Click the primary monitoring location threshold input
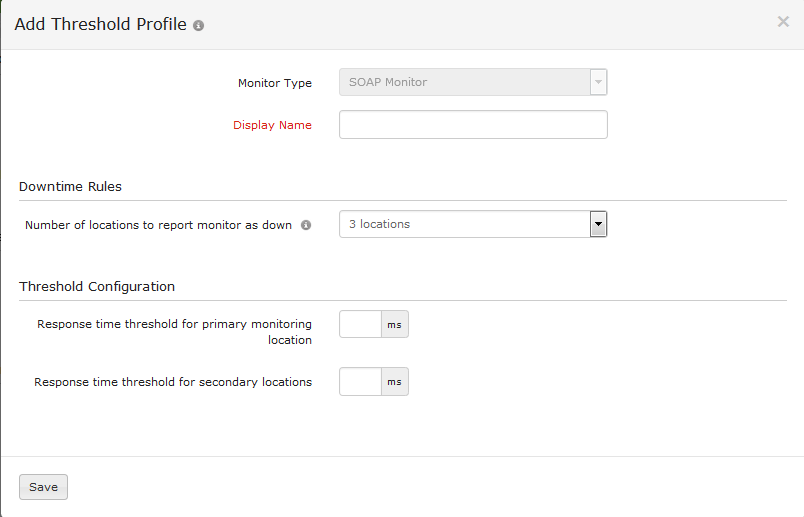Screen dimensions: 804x517 click(x=360, y=324)
